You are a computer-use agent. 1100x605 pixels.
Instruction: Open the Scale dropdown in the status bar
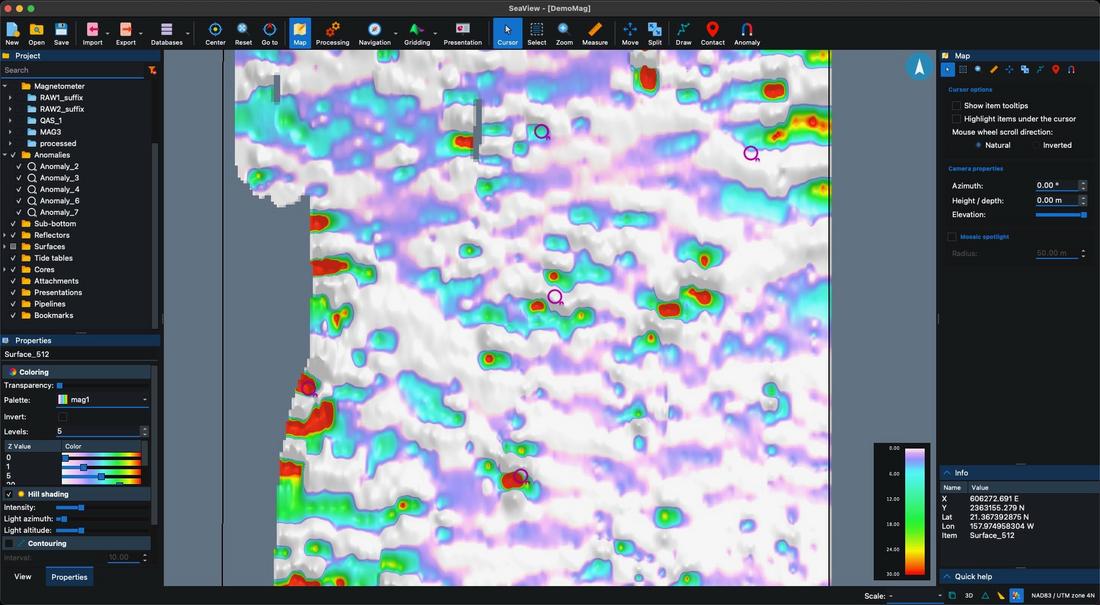pos(915,596)
